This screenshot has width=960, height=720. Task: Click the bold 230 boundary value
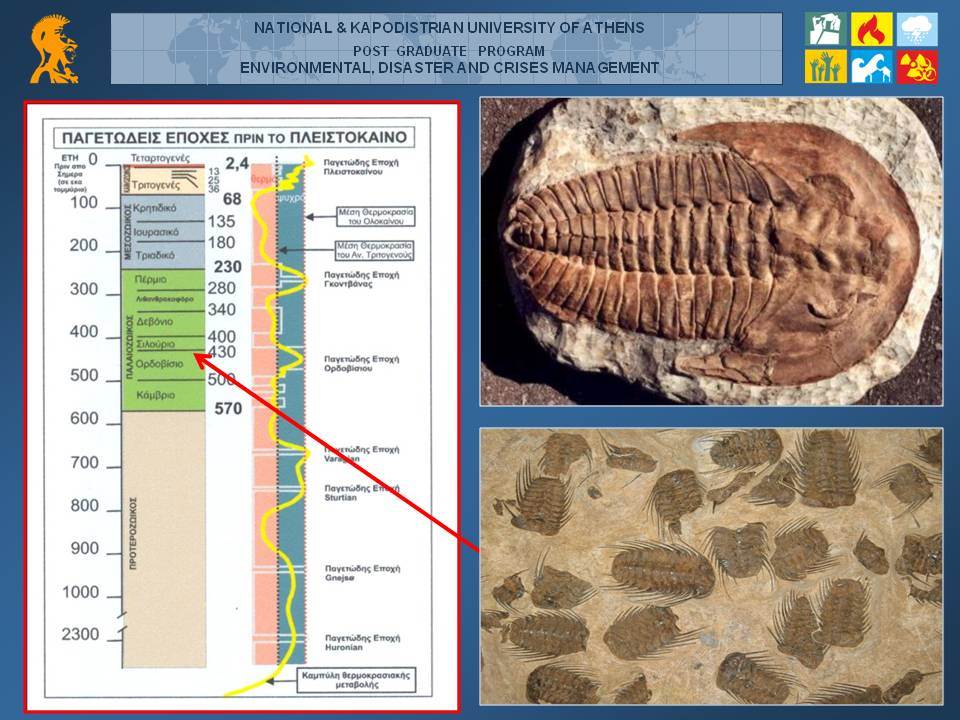point(228,267)
